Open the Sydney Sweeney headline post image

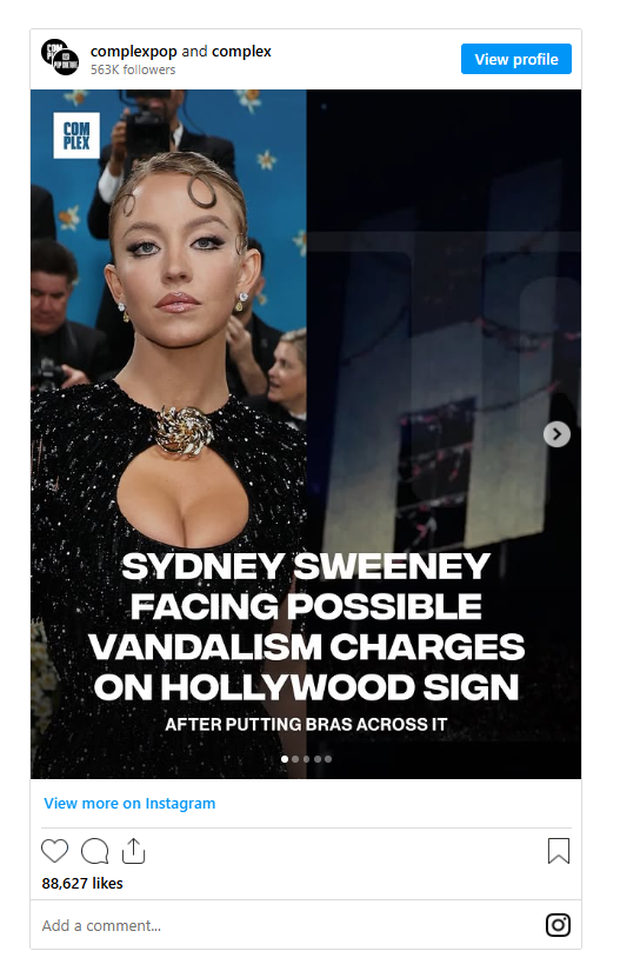pos(305,434)
